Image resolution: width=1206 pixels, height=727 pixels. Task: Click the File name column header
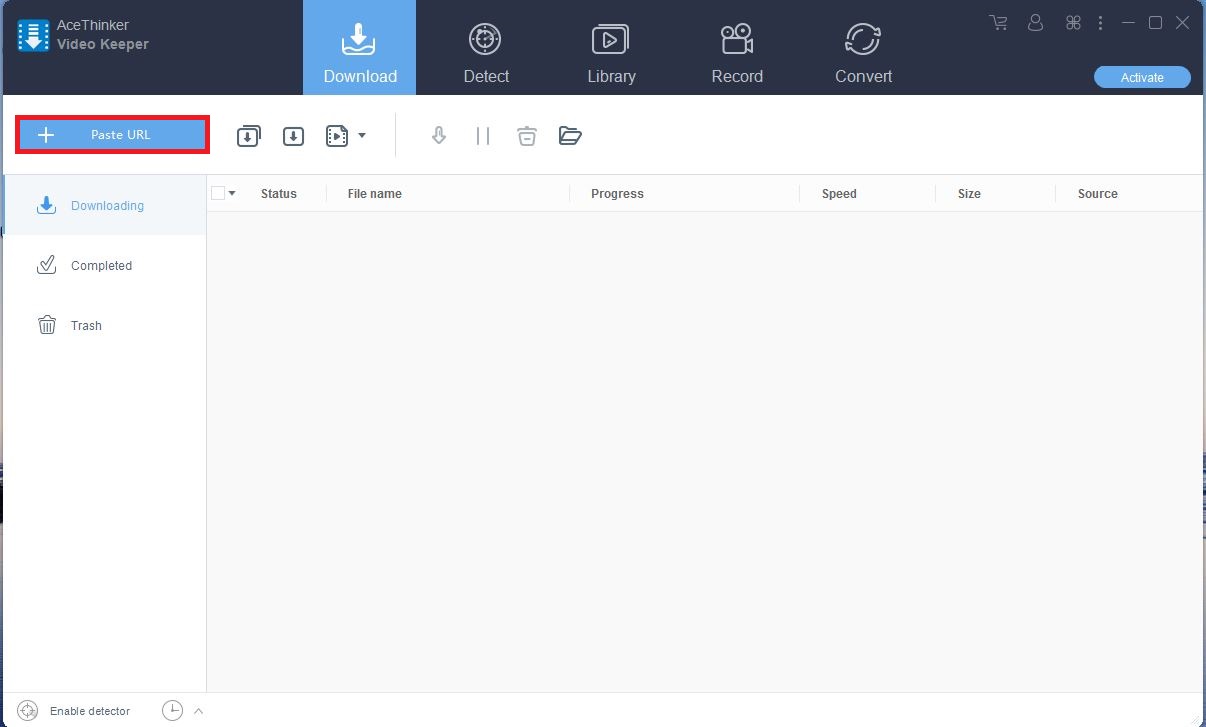(x=375, y=194)
